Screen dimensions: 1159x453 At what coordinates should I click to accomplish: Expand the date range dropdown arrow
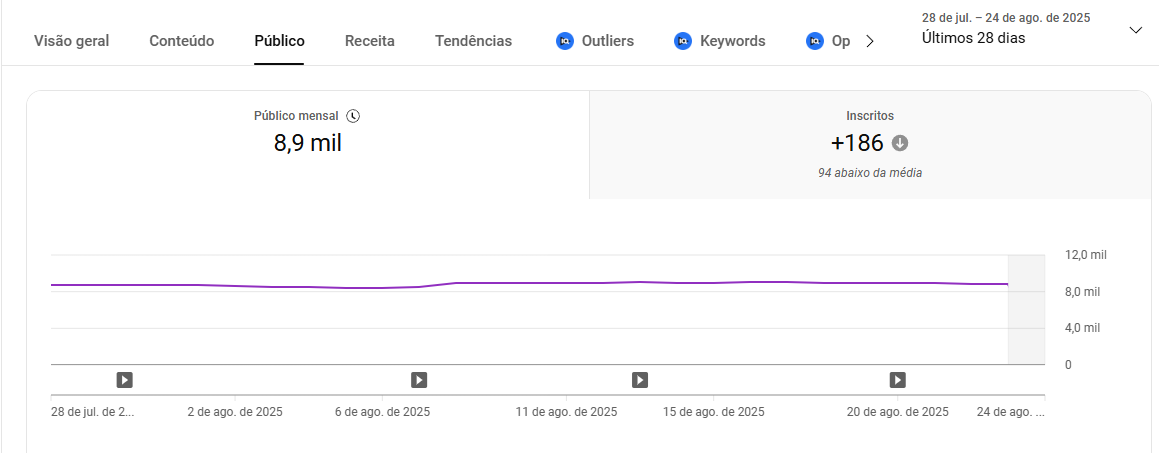pos(1135,30)
